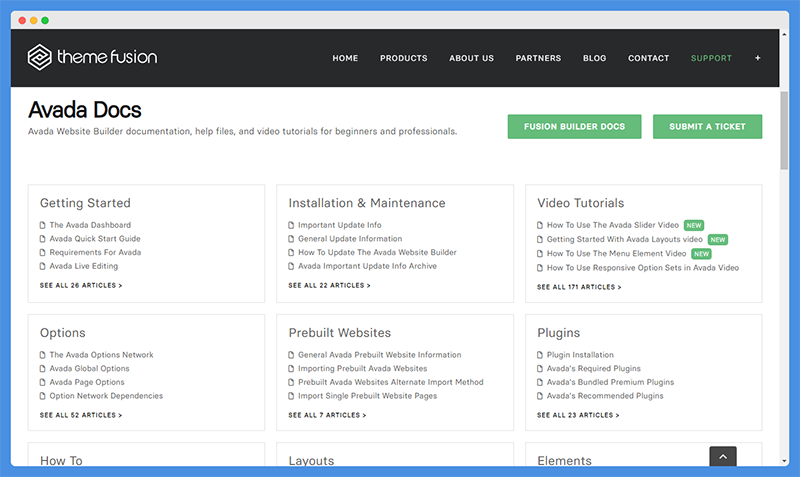Open the Support menu item
800x477 pixels.
pyautogui.click(x=711, y=58)
